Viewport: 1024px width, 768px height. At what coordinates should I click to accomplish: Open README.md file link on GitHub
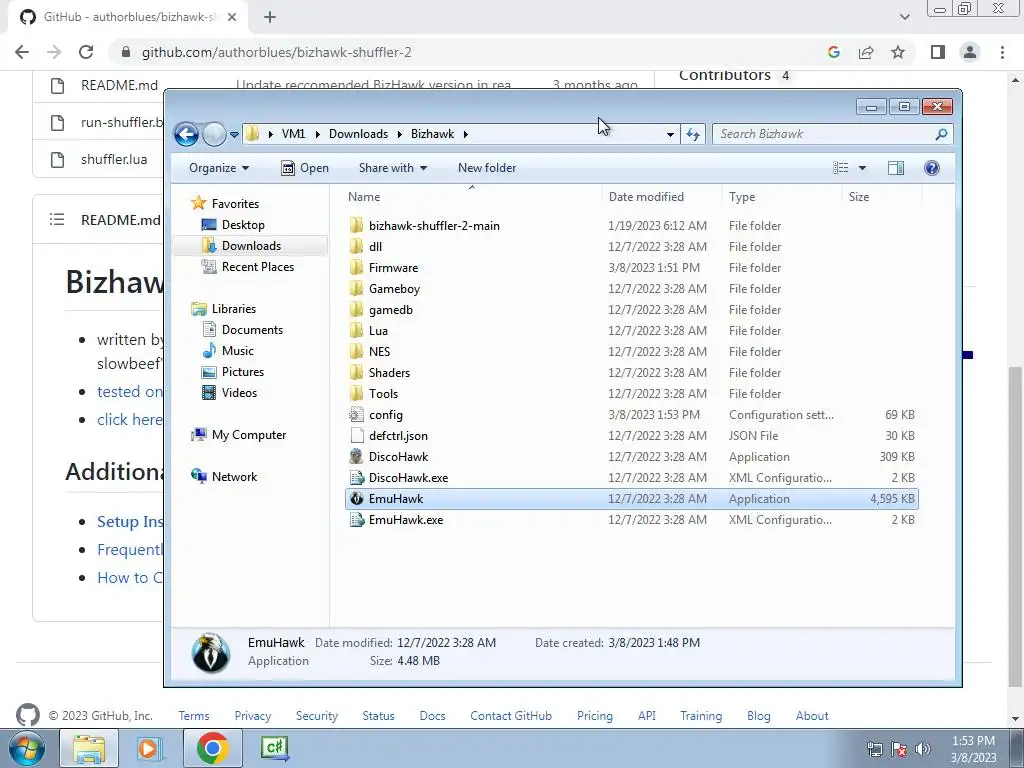120,85
